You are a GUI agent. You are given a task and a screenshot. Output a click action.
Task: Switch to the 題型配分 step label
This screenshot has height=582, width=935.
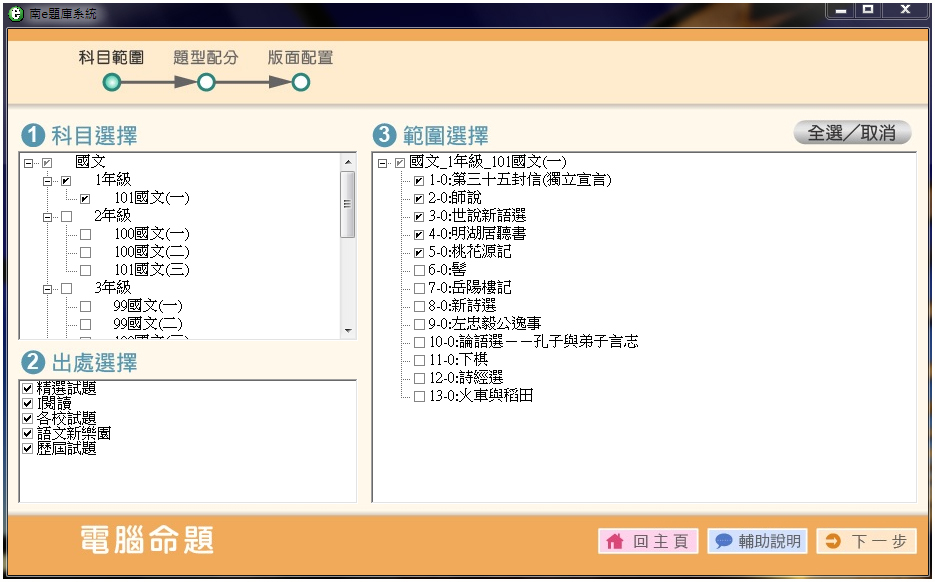206,58
